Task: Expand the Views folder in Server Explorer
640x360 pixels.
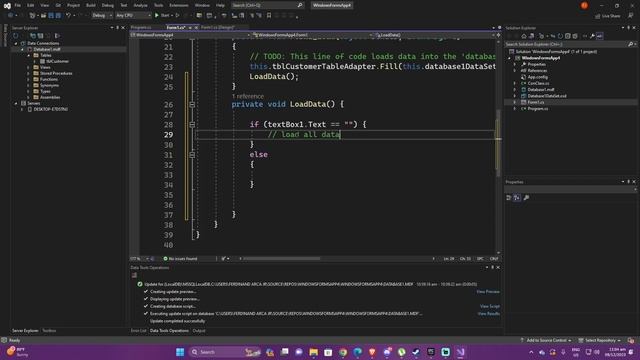Action: pos(29,67)
